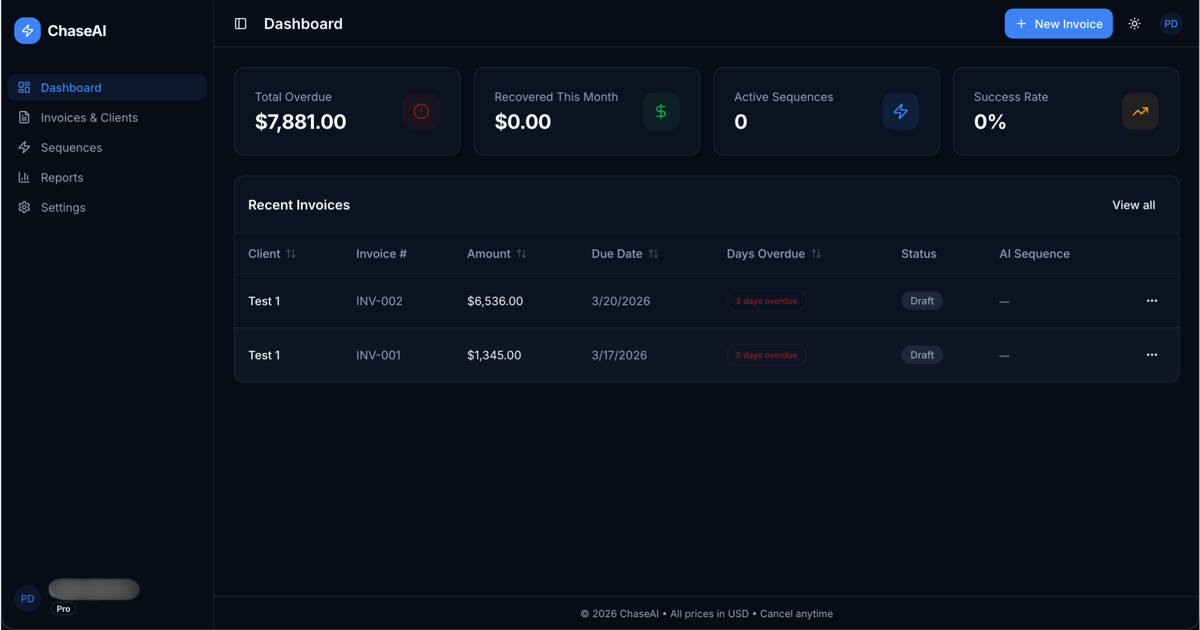
Task: Click the green dollar sign icon
Action: [x=661, y=111]
